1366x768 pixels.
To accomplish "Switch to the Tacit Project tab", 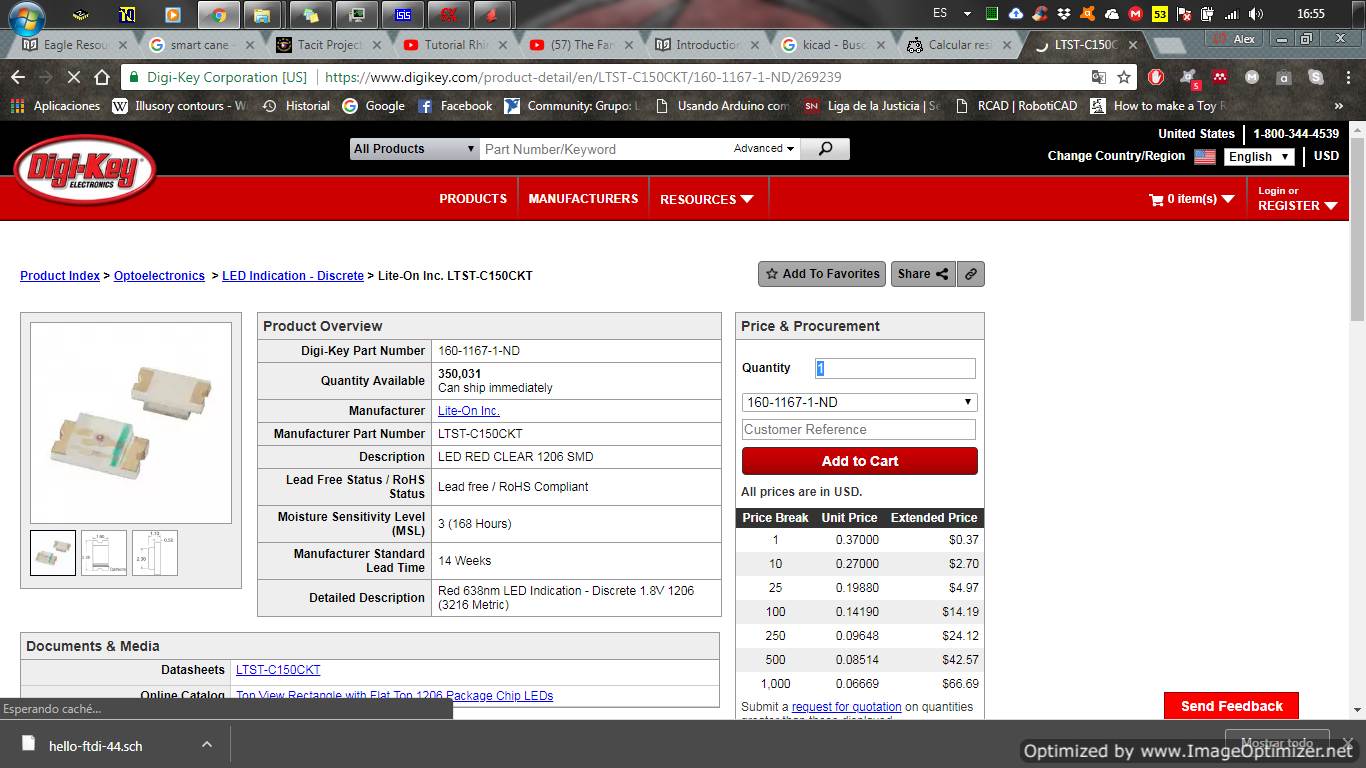I will 327,45.
